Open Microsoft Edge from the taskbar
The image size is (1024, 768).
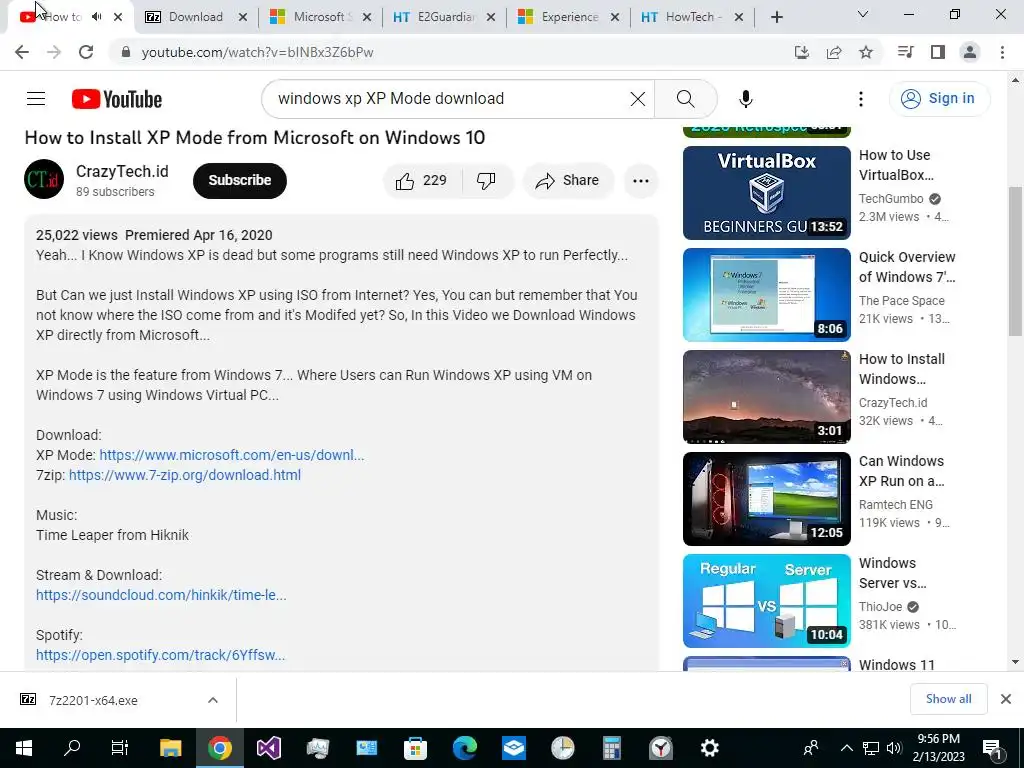coord(465,748)
